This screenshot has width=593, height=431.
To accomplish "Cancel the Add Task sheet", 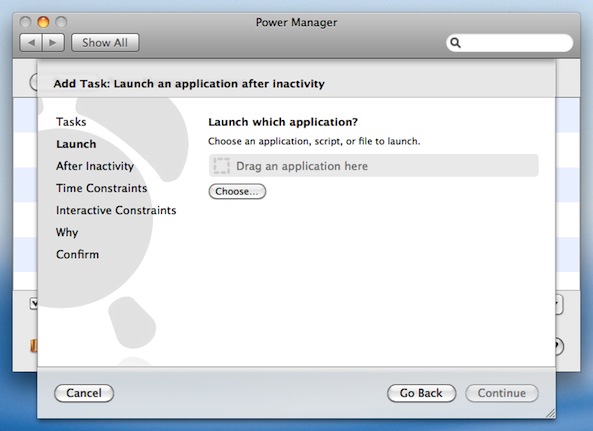I will 84,393.
